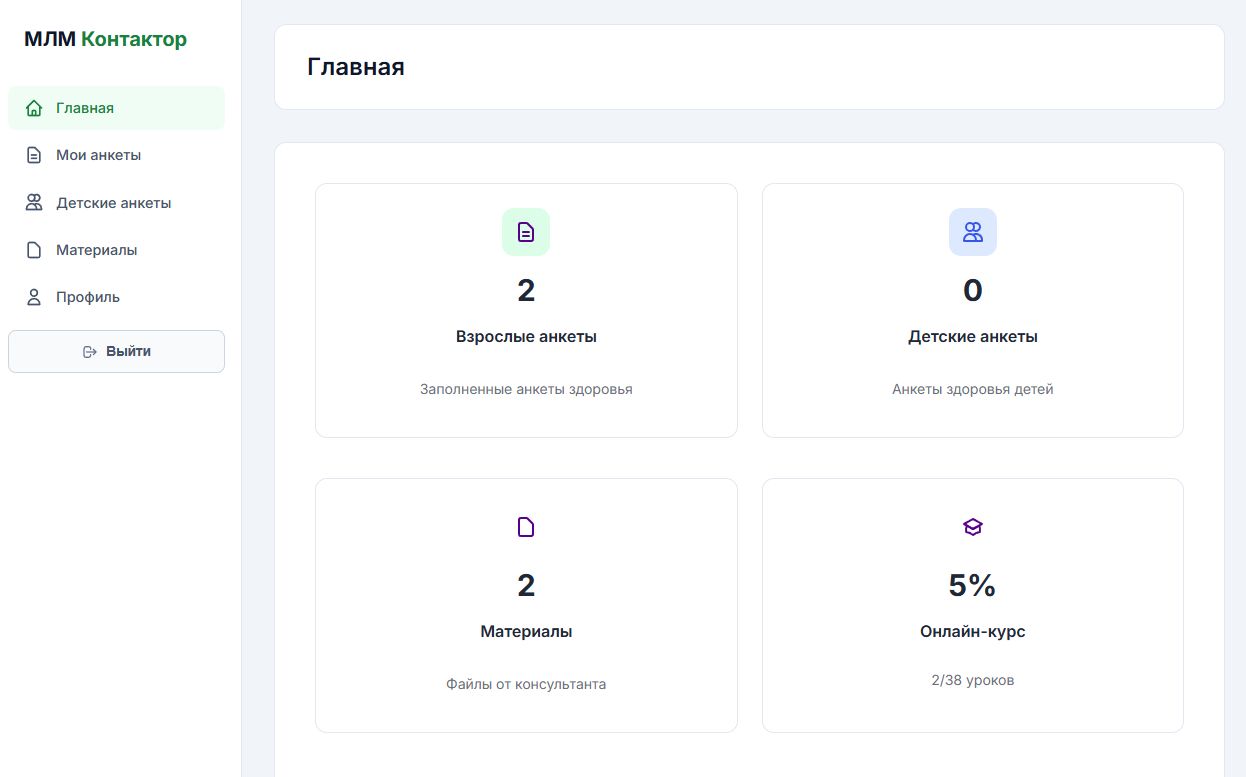Click the number 2 in Материалы card
Image resolution: width=1246 pixels, height=777 pixels.
pyautogui.click(x=526, y=585)
